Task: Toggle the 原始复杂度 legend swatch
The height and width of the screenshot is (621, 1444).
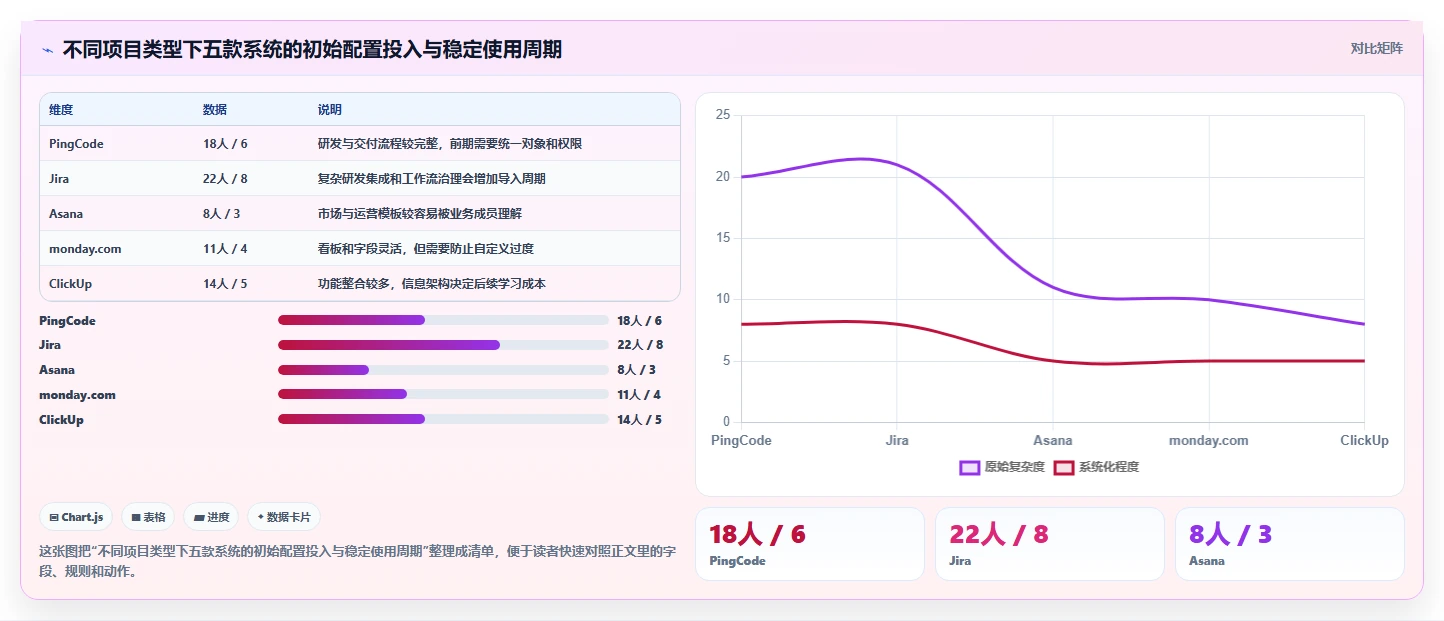Action: coord(969,467)
